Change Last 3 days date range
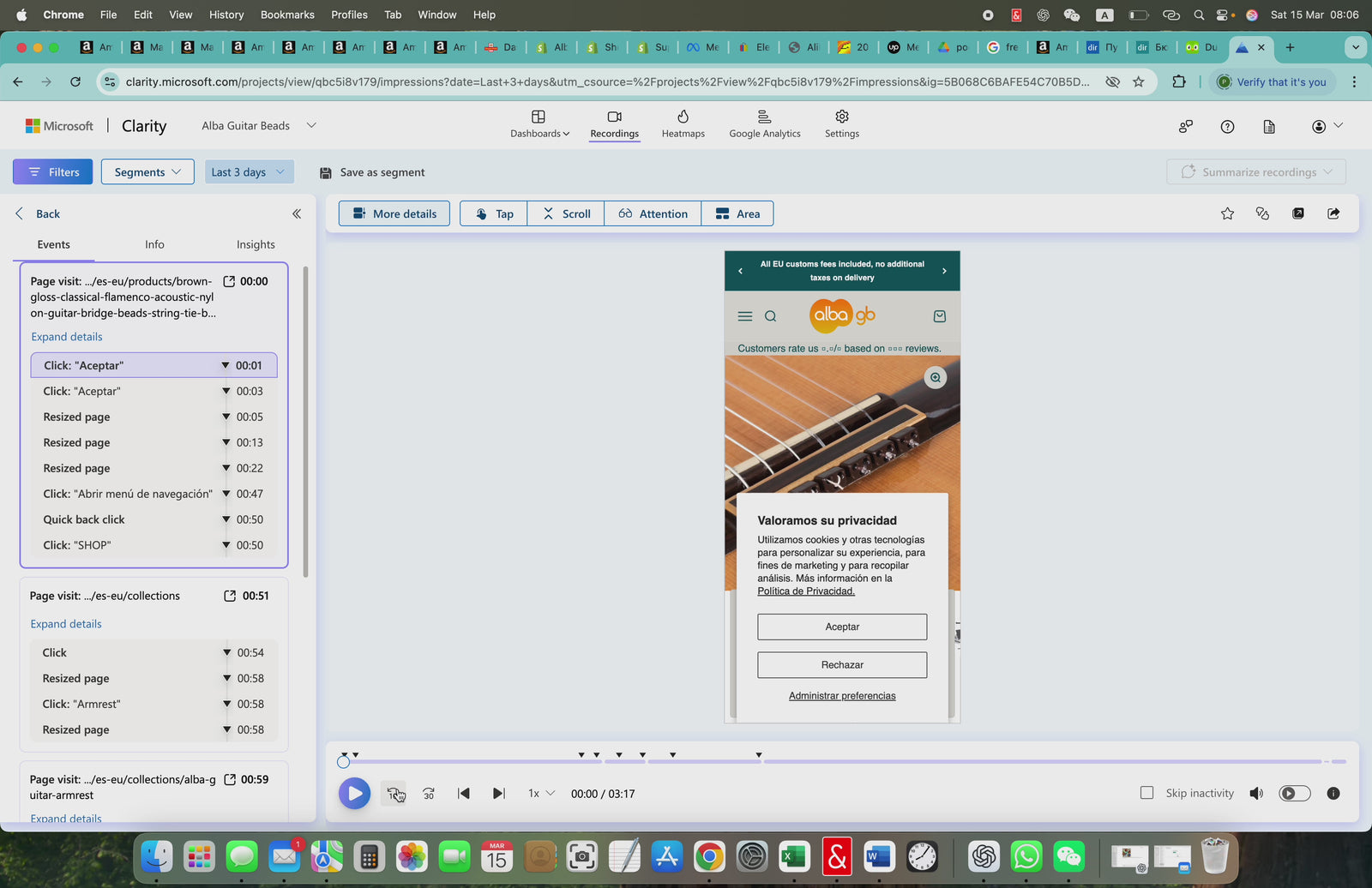Screen dimensions: 1372x888 249,172
